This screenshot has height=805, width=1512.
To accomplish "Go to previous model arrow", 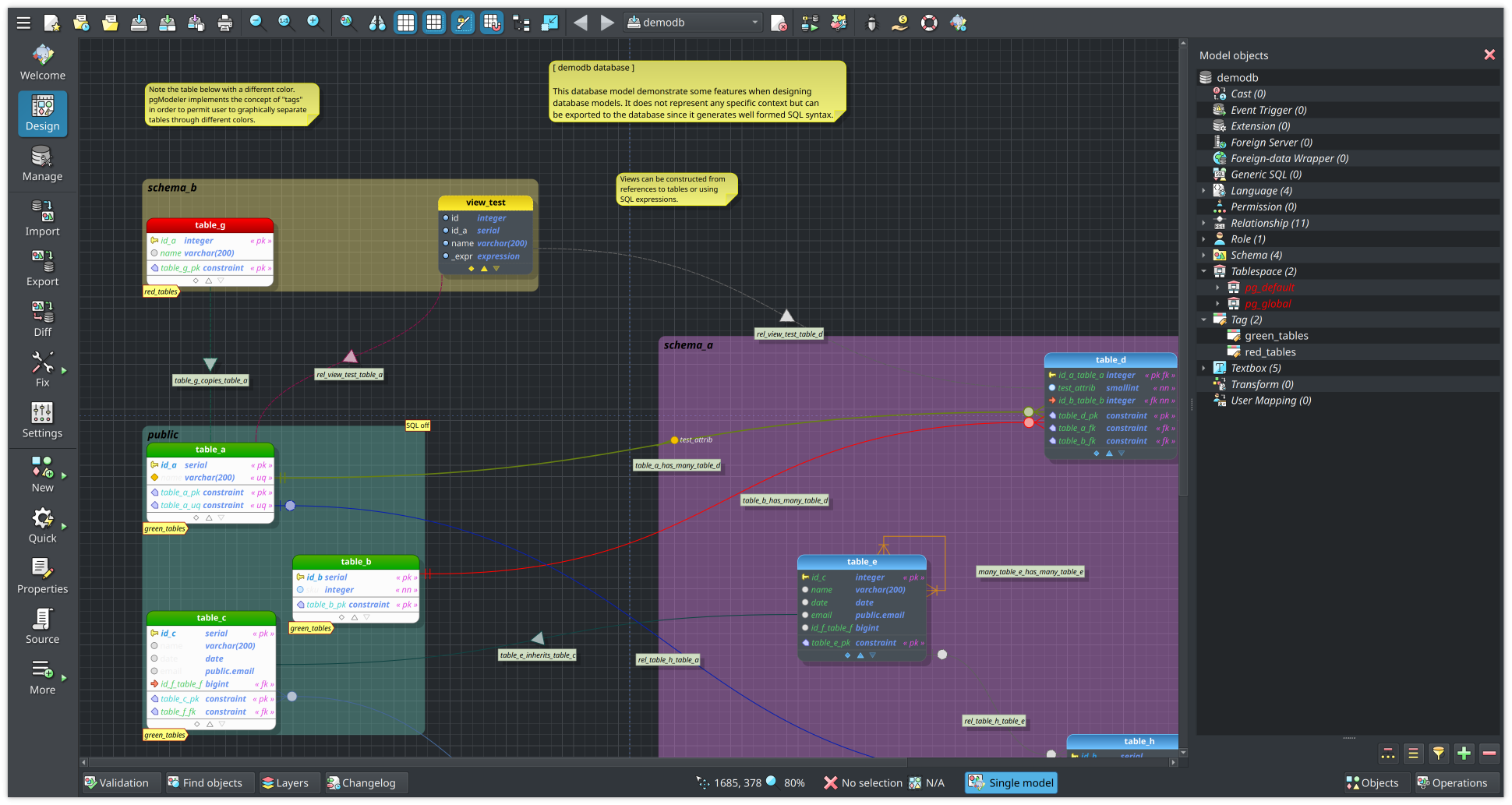I will [x=581, y=23].
